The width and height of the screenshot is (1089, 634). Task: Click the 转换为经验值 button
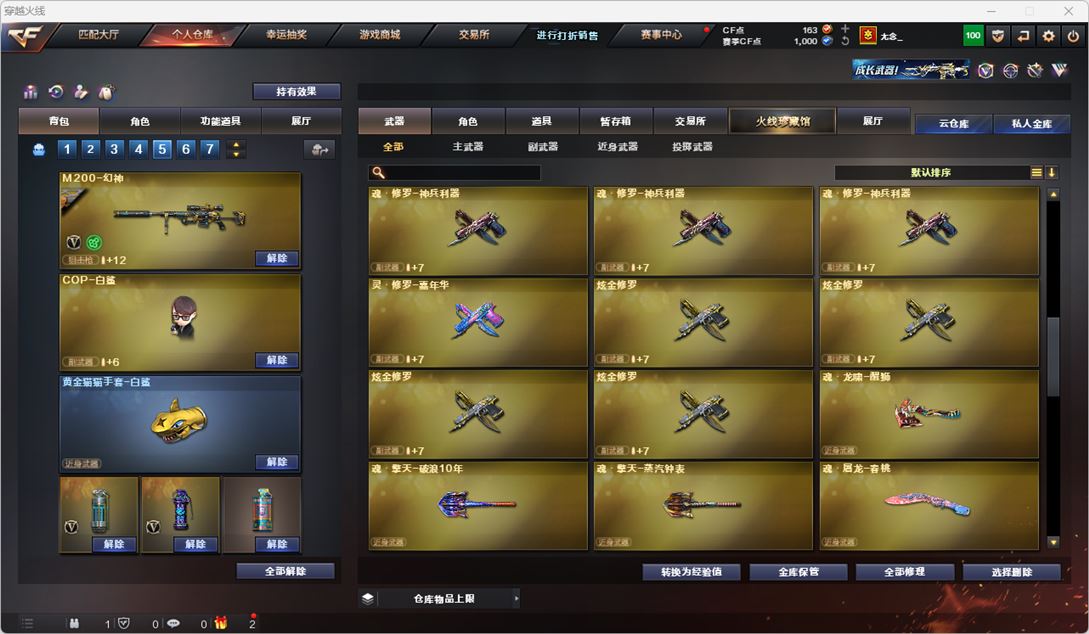[x=691, y=572]
